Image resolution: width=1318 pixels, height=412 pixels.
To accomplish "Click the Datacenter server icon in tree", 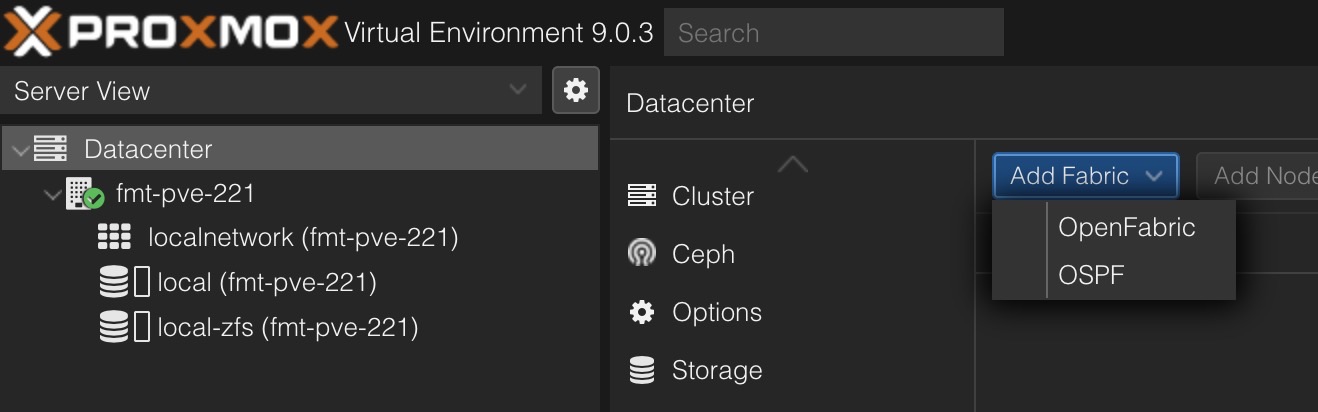I will pyautogui.click(x=50, y=149).
